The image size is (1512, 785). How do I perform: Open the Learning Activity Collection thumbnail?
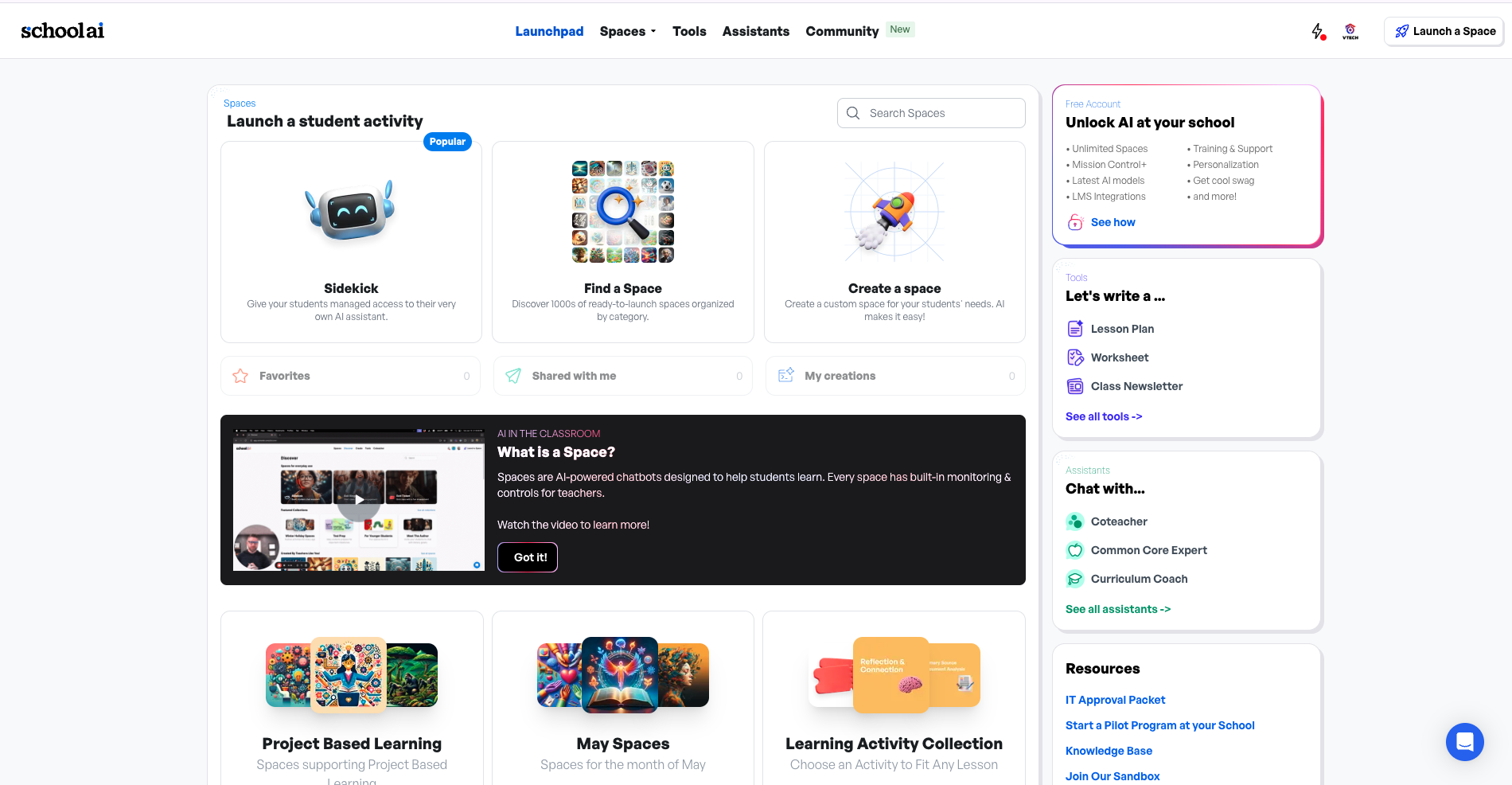894,674
